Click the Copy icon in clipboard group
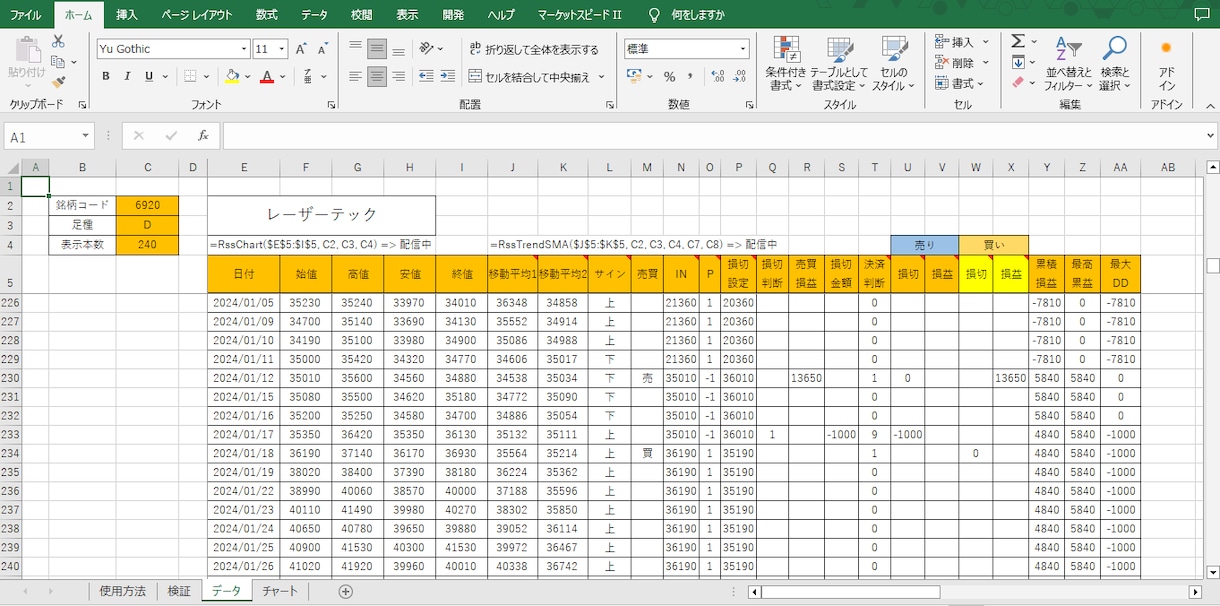 click(x=58, y=62)
